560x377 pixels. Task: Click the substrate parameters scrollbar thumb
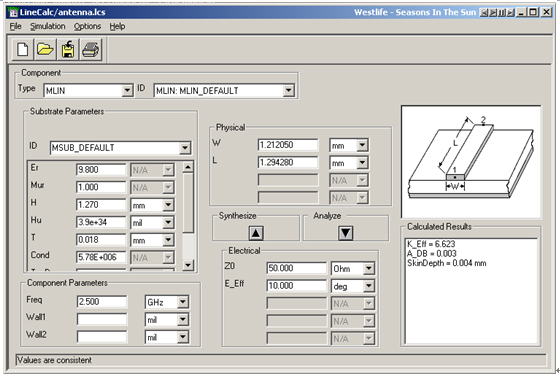(x=188, y=203)
